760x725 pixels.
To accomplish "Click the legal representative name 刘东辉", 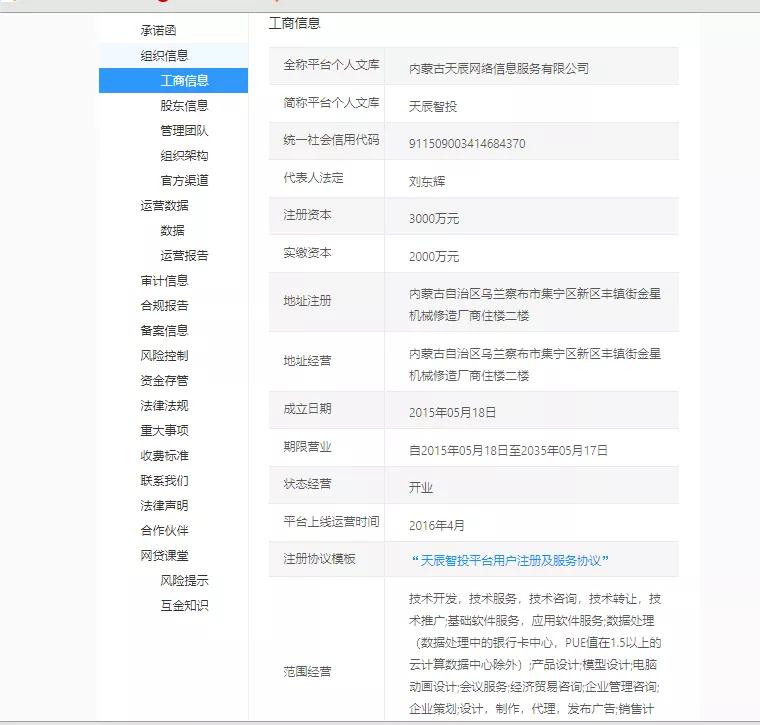I will tap(427, 181).
